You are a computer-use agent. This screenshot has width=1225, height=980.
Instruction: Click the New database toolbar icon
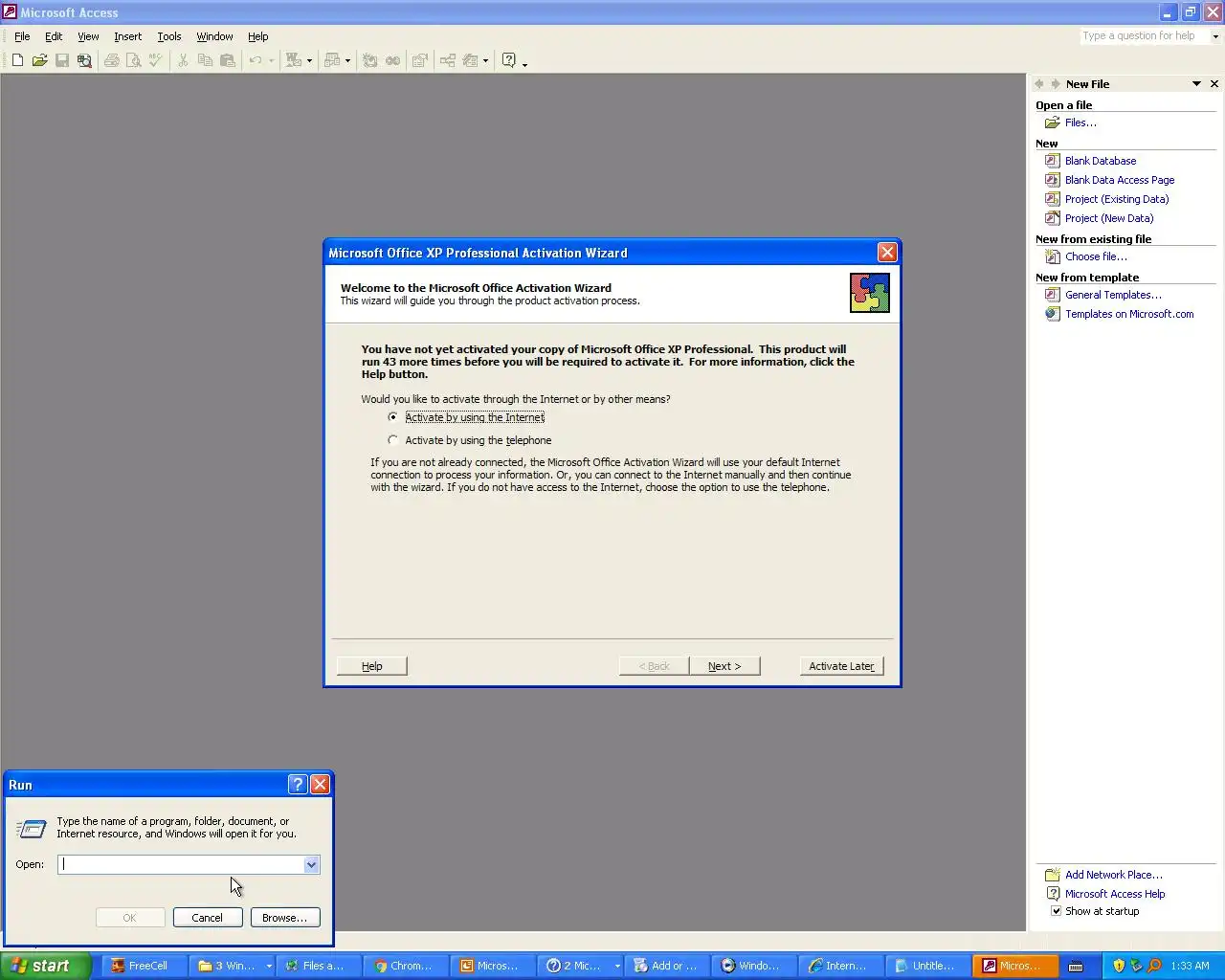[17, 60]
